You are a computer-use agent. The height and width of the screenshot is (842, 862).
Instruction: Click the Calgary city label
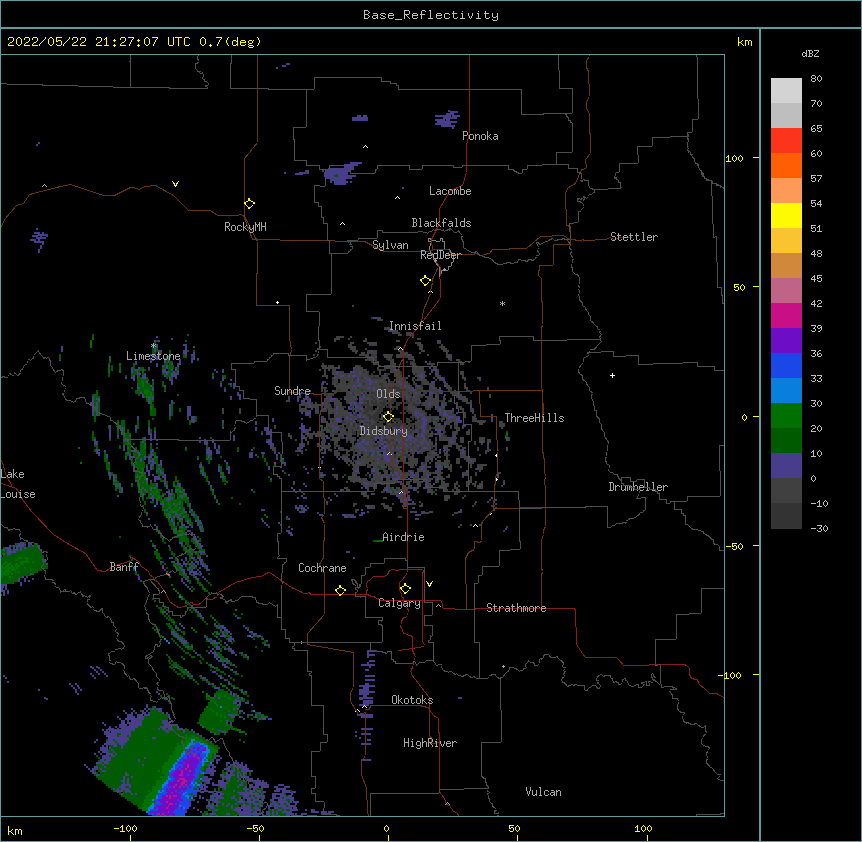(399, 603)
